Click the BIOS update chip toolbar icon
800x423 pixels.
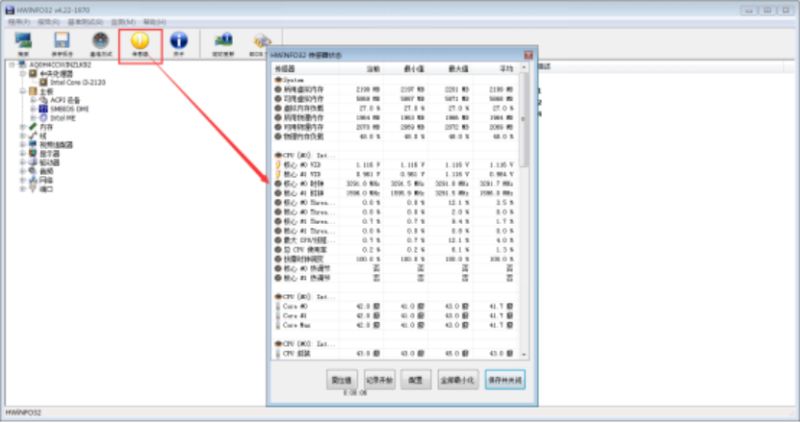pyautogui.click(x=261, y=42)
